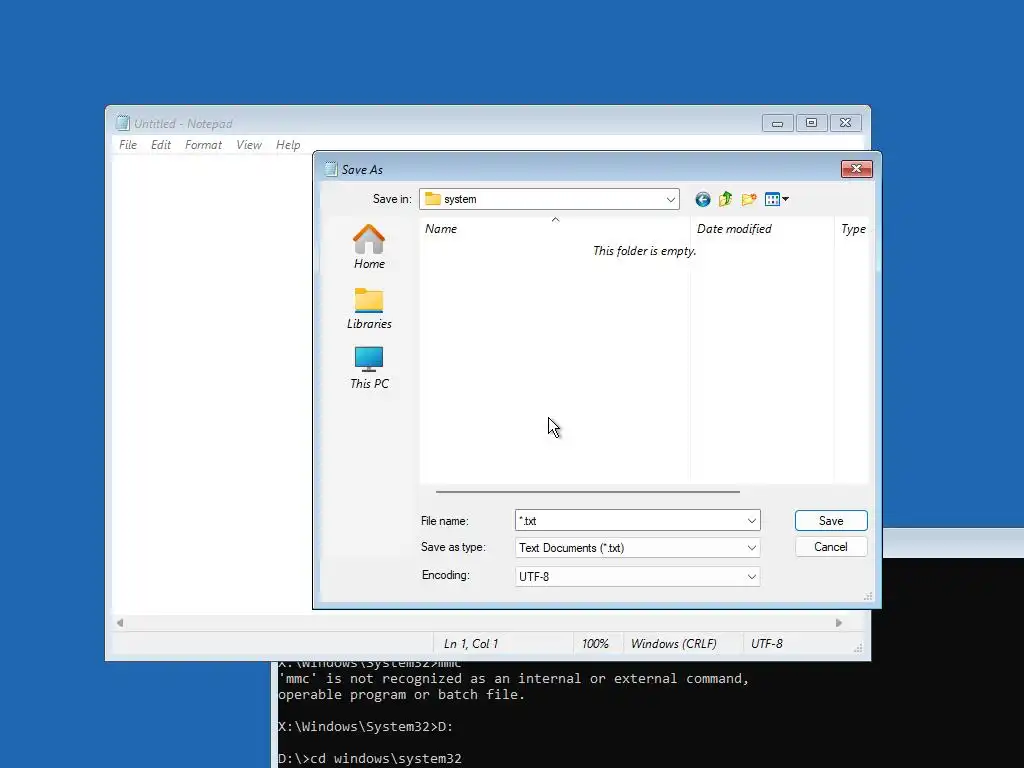1024x768 pixels.
Task: Open This PC in the places sidebar
Action: pyautogui.click(x=369, y=368)
